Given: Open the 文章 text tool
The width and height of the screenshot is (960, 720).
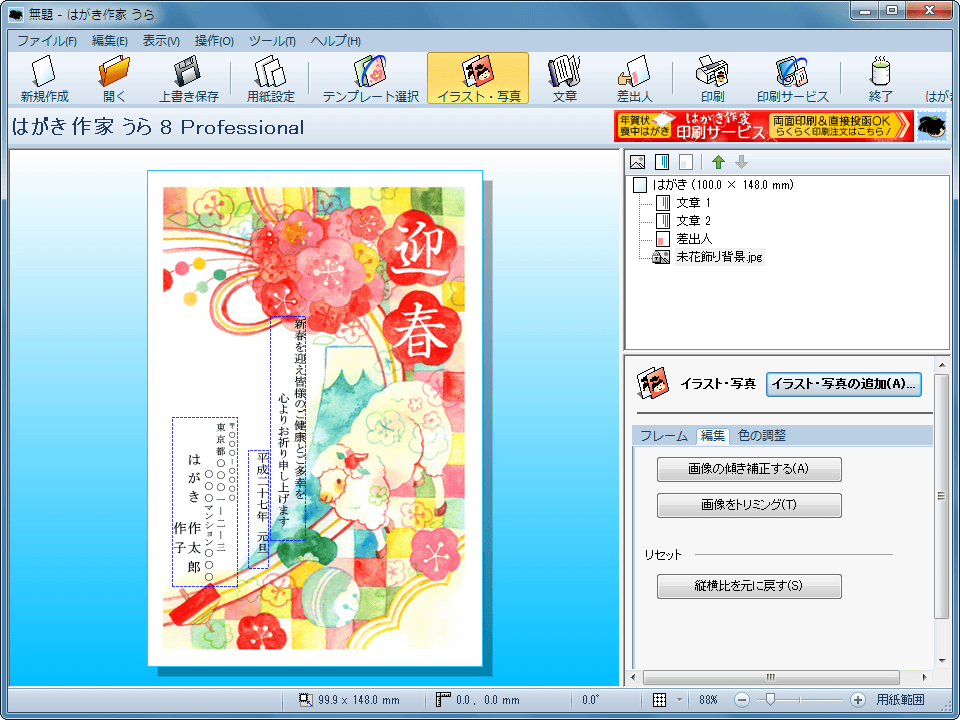Looking at the screenshot, I should tap(564, 78).
